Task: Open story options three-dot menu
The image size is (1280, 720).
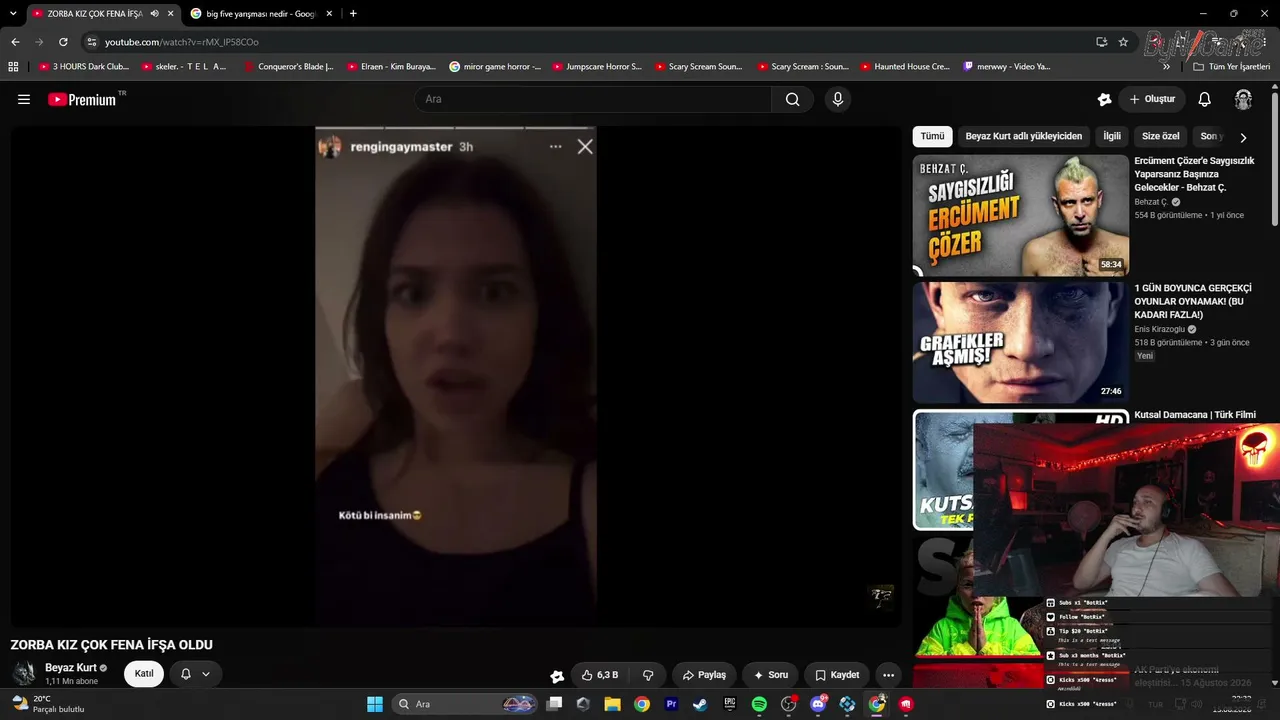Action: [555, 147]
